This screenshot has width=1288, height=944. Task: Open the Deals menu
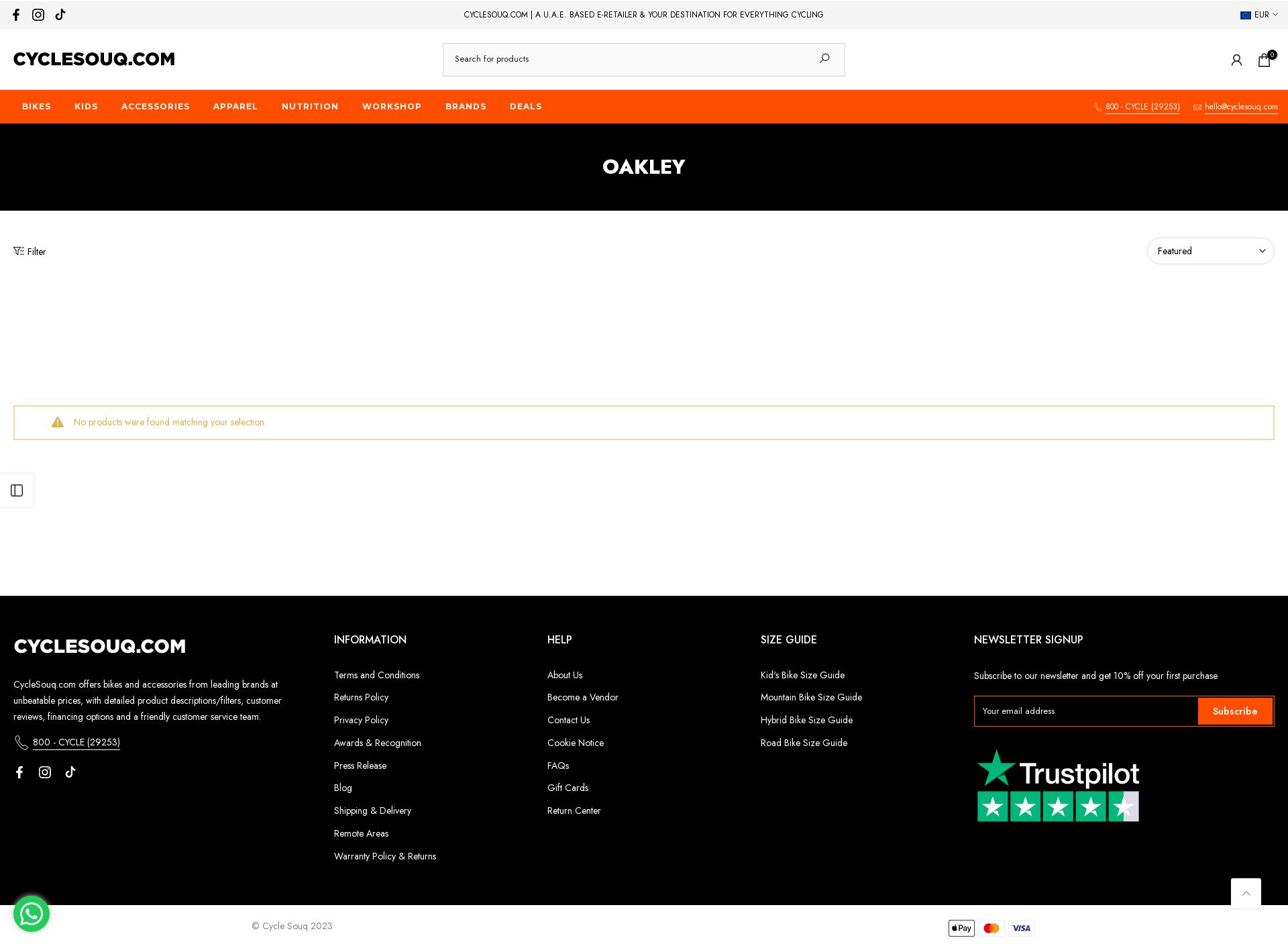coord(526,107)
